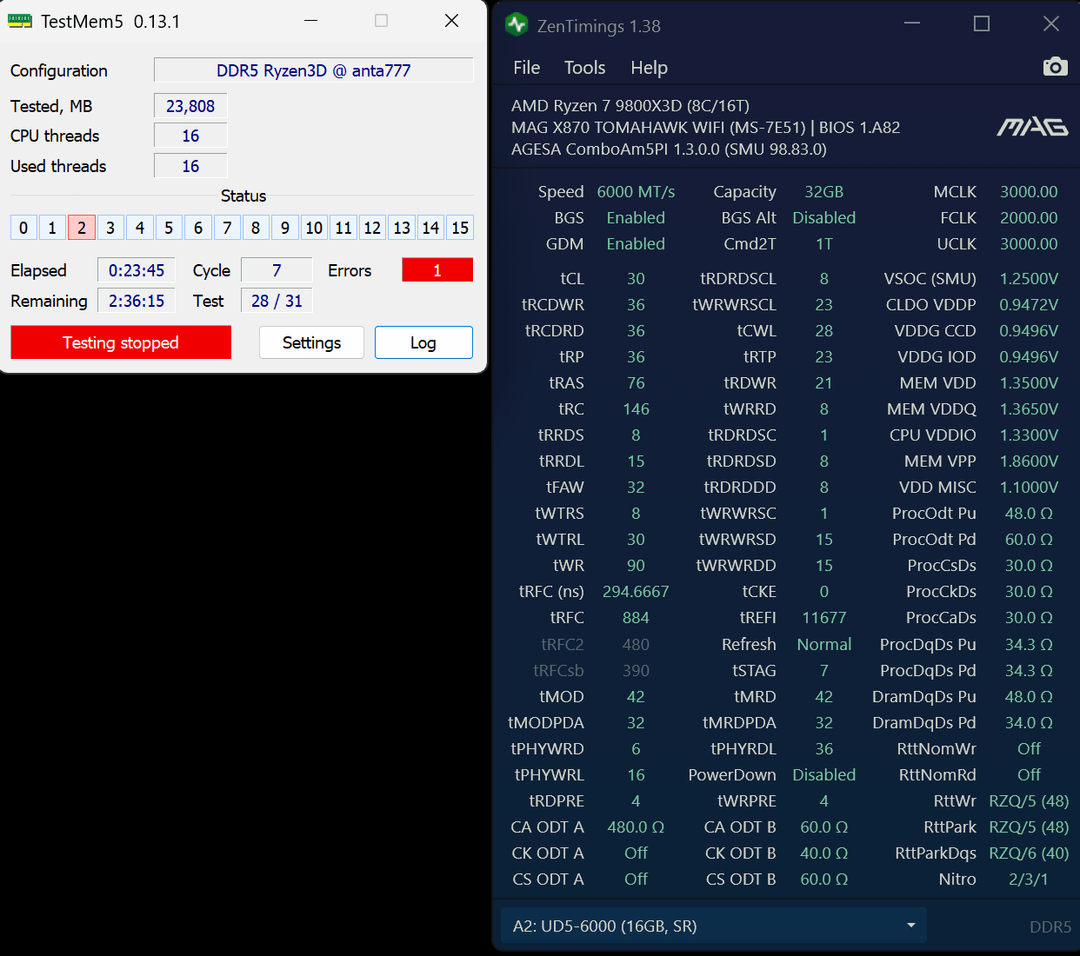Open the Help menu
The image size is (1080, 956).
[x=648, y=68]
